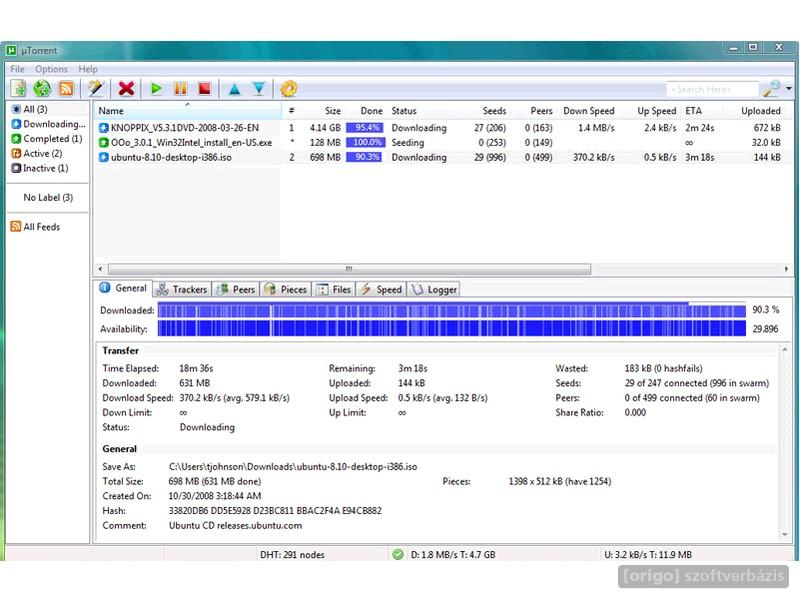This screenshot has width=800, height=600.
Task: Move torrent down the queue arrow
Action: coord(259,89)
